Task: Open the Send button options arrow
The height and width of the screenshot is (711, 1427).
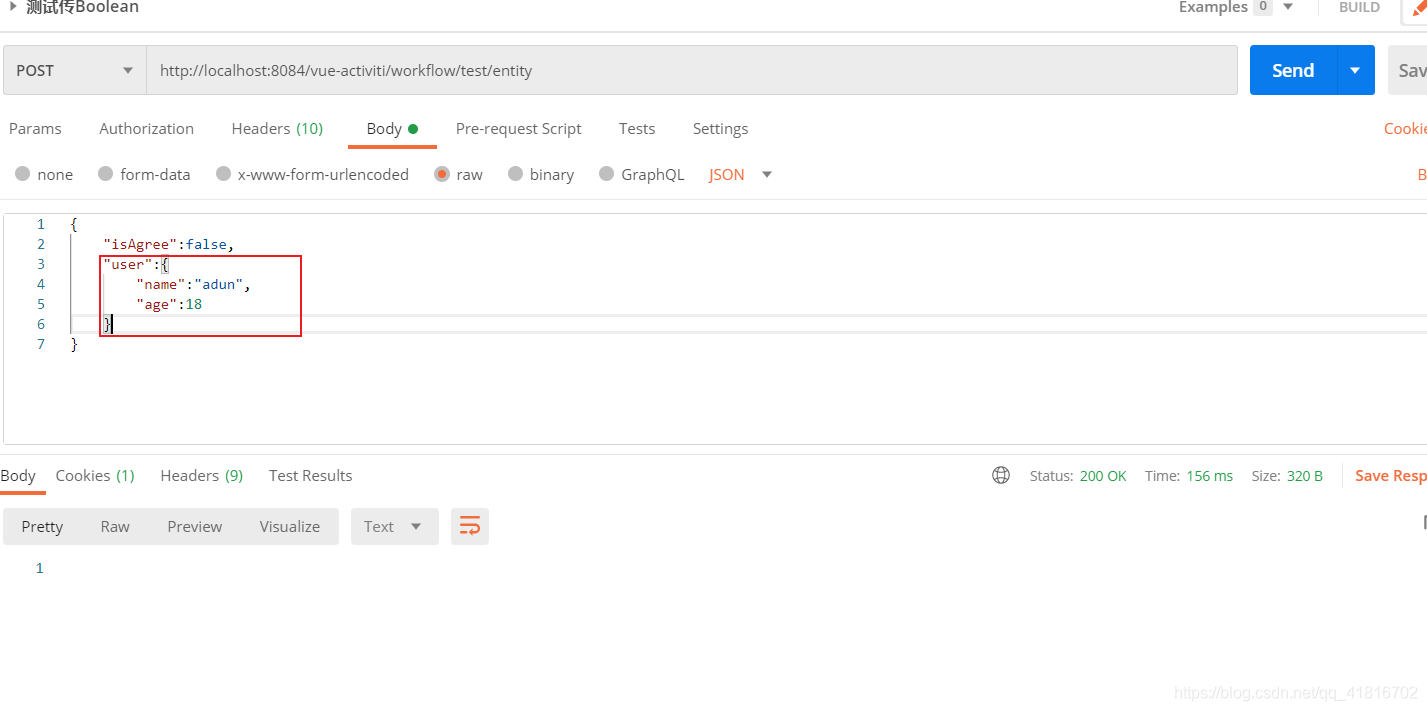Action: click(x=1355, y=70)
